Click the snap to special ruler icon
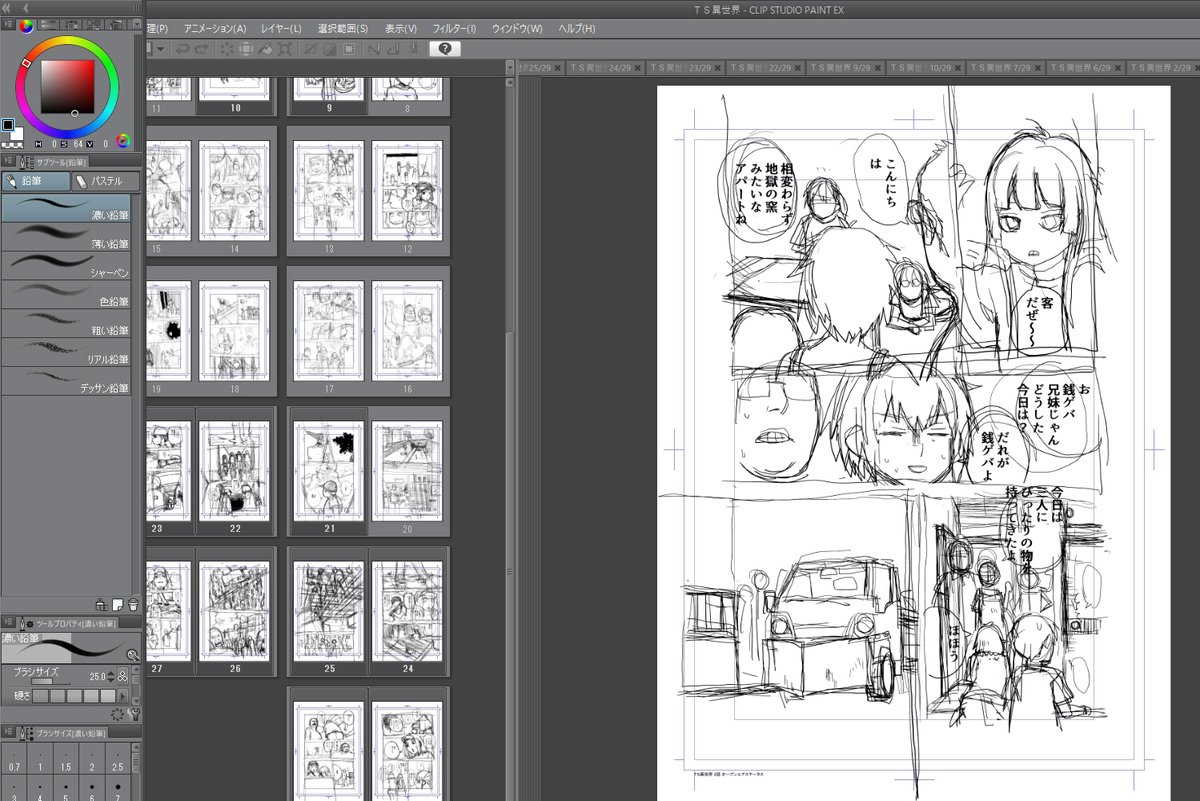Image resolution: width=1200 pixels, height=801 pixels. tap(394, 49)
